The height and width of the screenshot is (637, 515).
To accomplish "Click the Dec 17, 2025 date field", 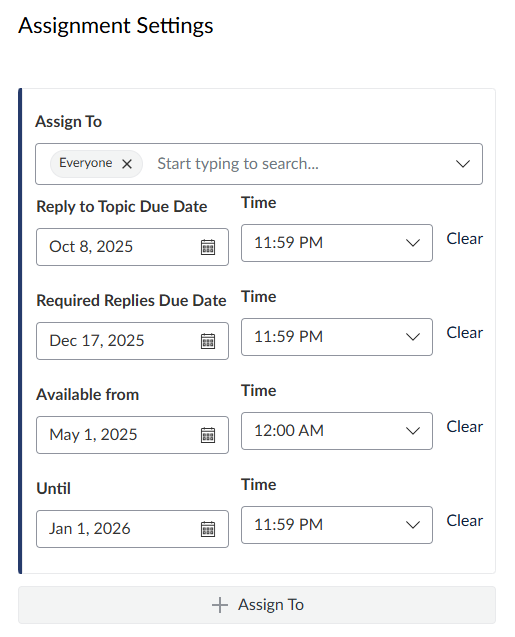I will pos(132,341).
